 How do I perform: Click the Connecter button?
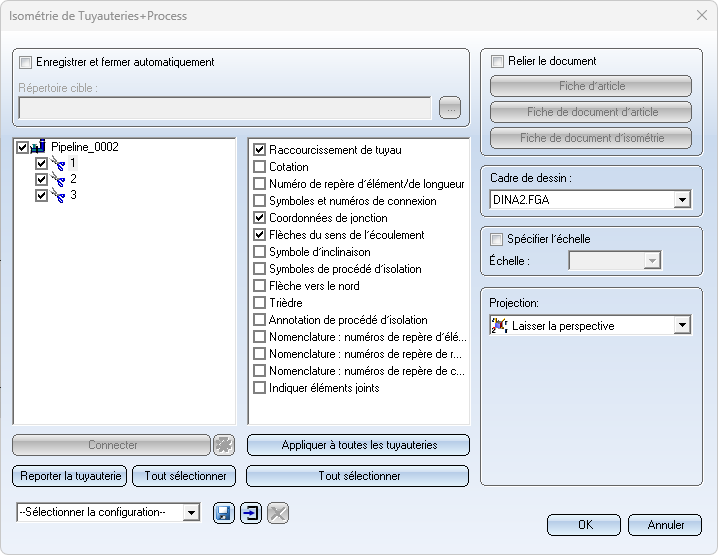point(112,445)
